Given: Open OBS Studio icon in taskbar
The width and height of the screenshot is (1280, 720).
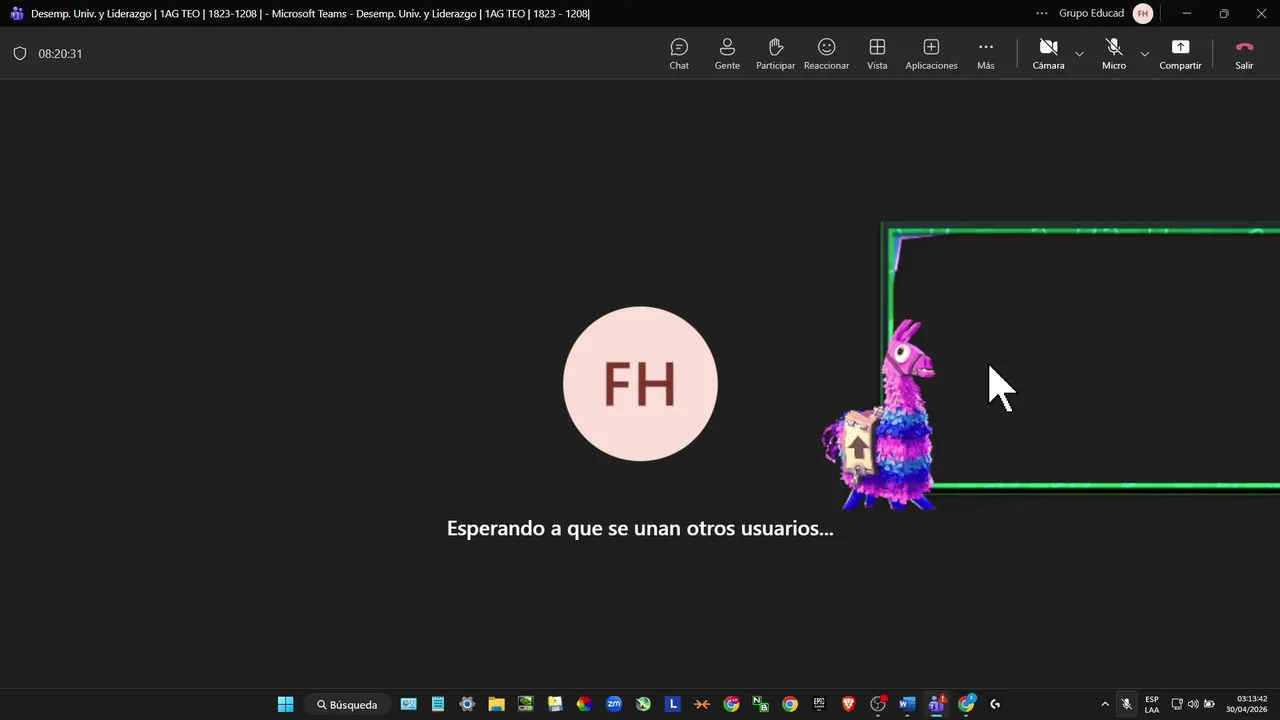Looking at the screenshot, I should 877,704.
